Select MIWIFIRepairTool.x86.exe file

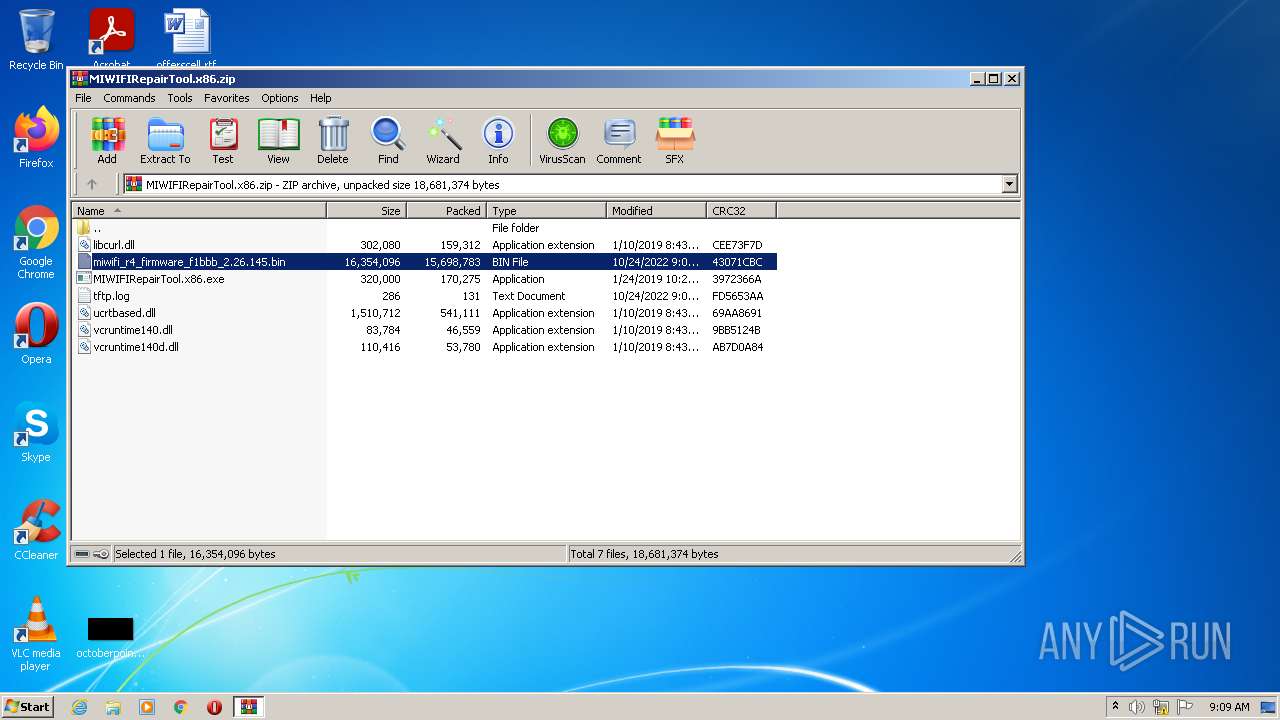425,279
